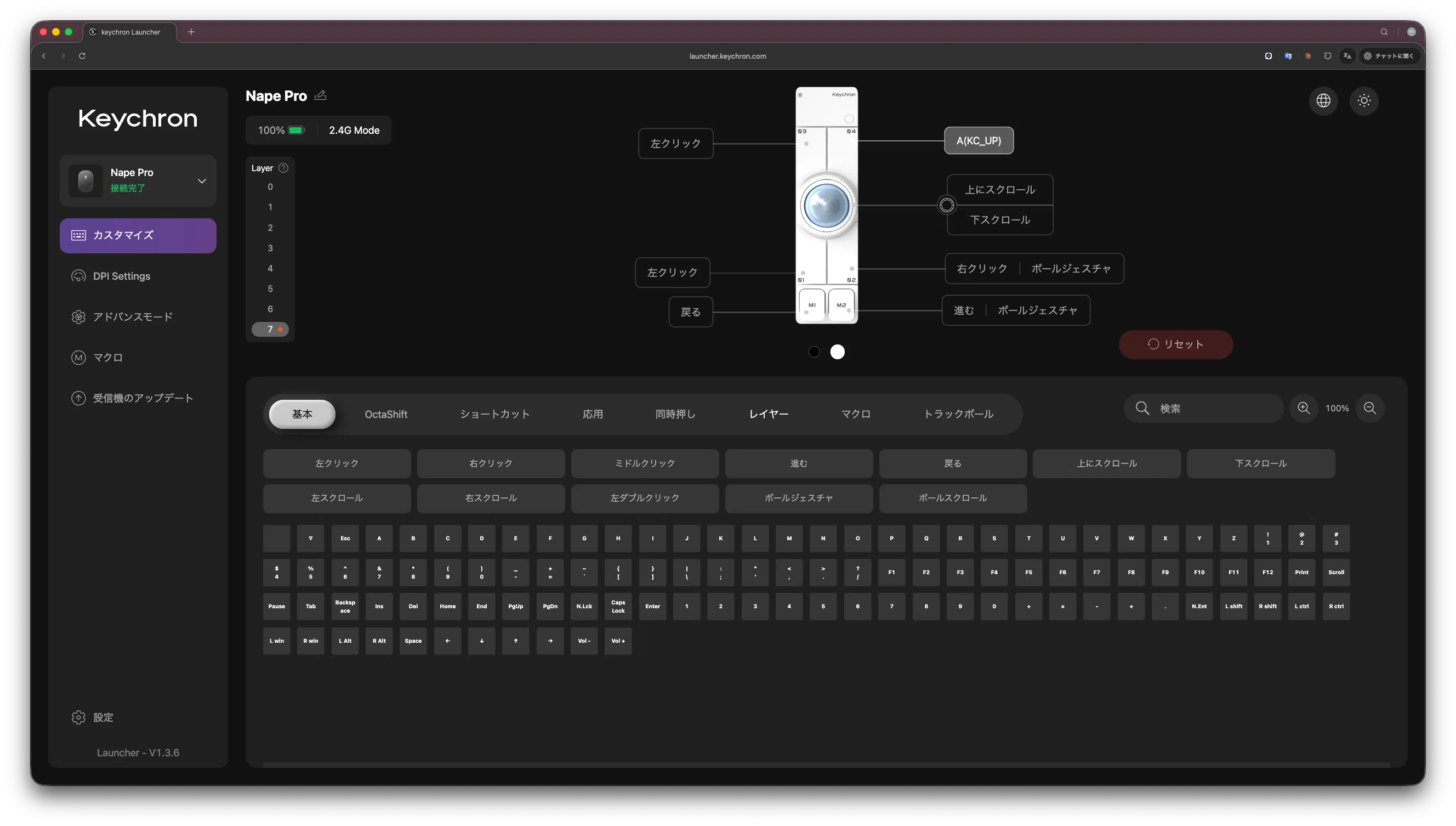Click the 検索 search field
This screenshot has height=826, width=1456.
1203,409
